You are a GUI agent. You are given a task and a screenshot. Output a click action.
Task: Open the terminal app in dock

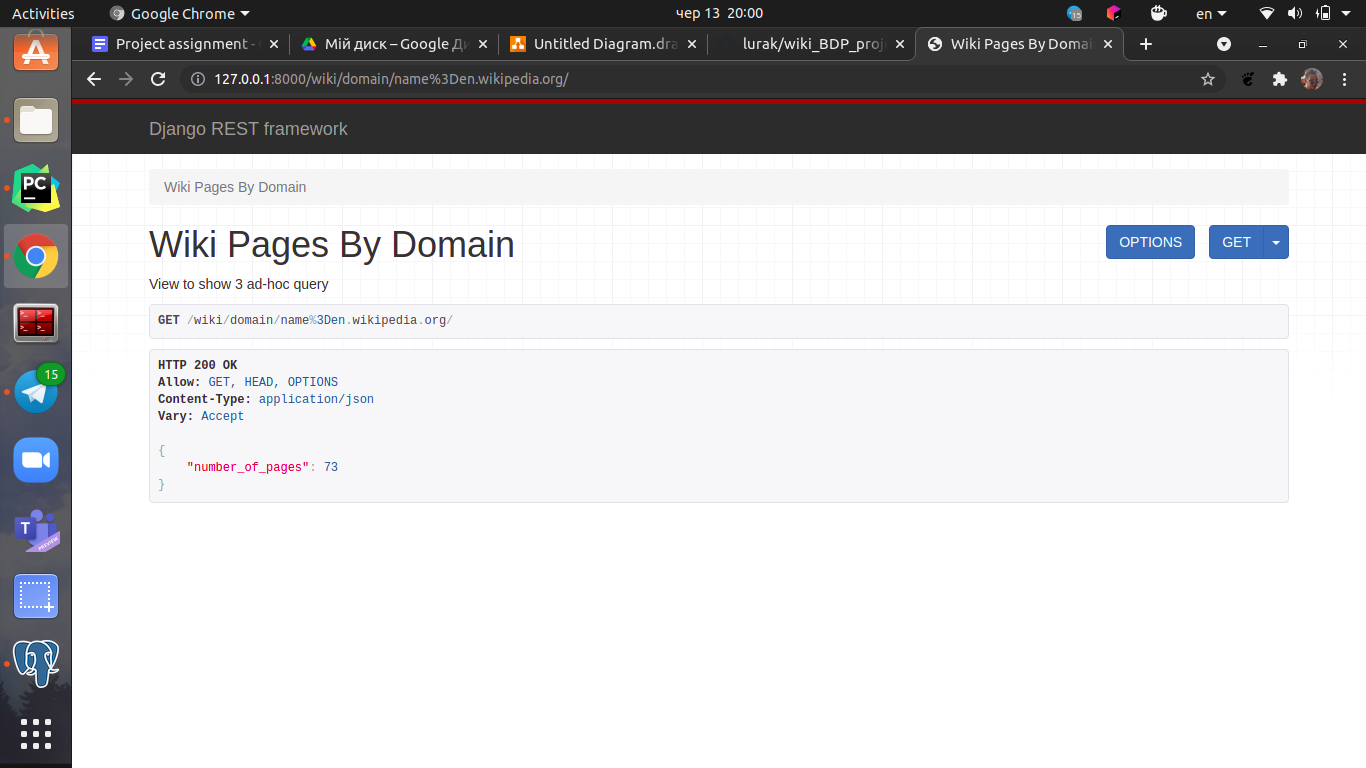pyautogui.click(x=35, y=323)
